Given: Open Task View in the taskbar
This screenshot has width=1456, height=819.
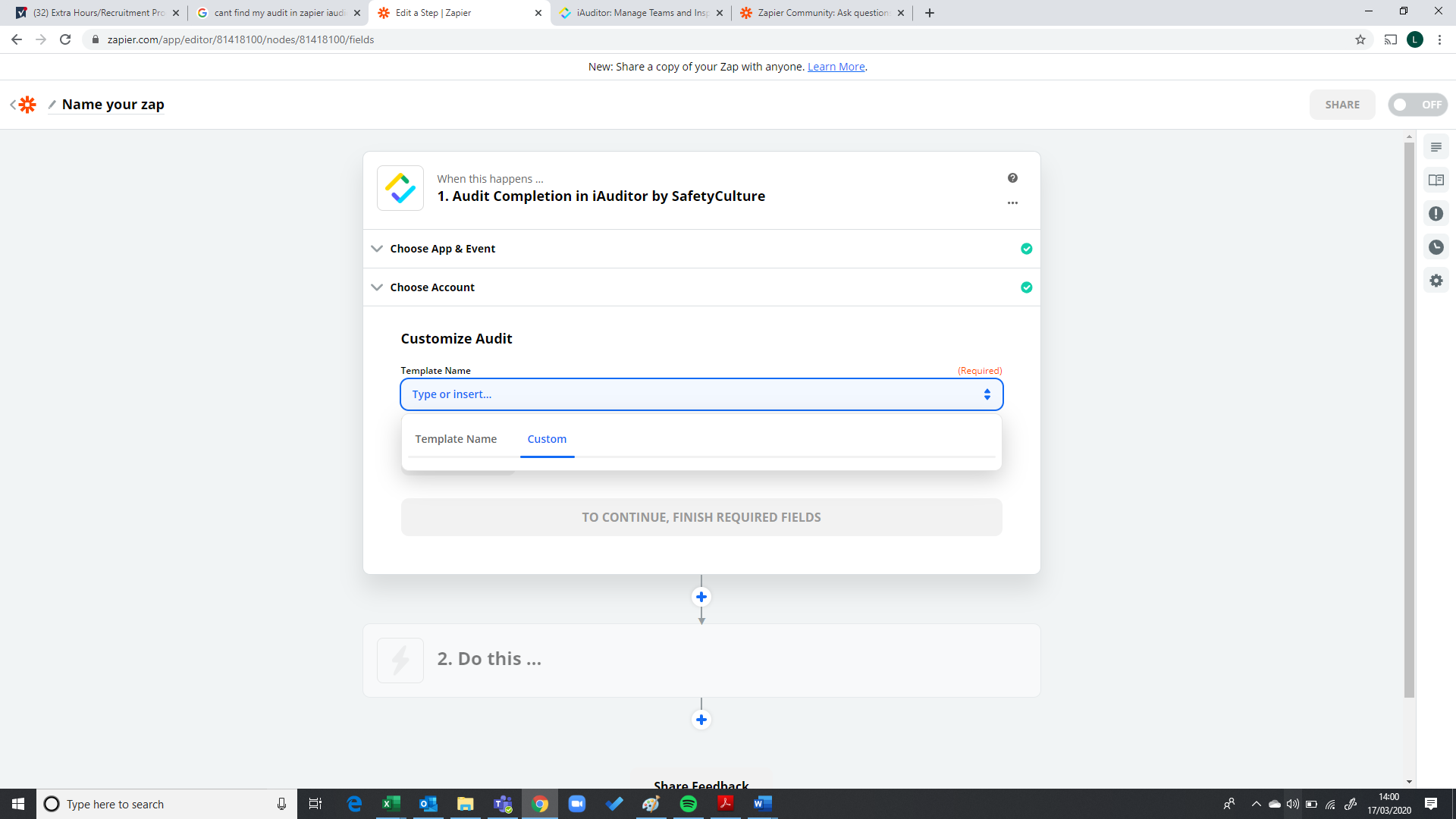Looking at the screenshot, I should point(315,804).
